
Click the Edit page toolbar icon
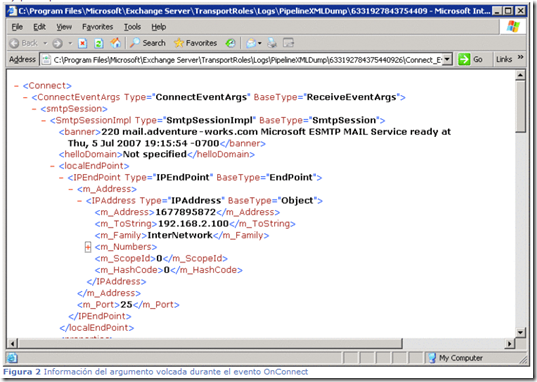click(288, 43)
